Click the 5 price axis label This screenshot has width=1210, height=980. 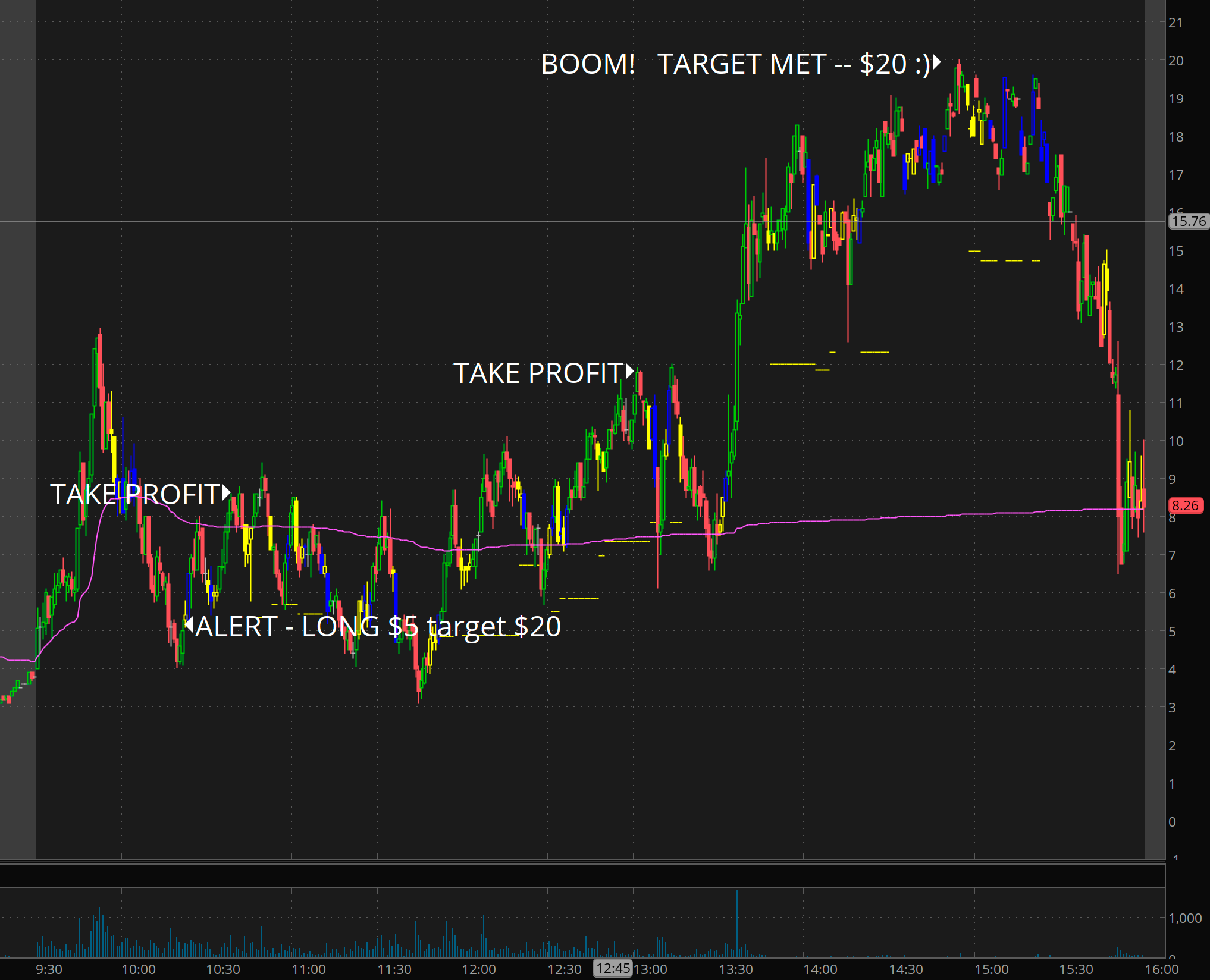tap(1172, 632)
